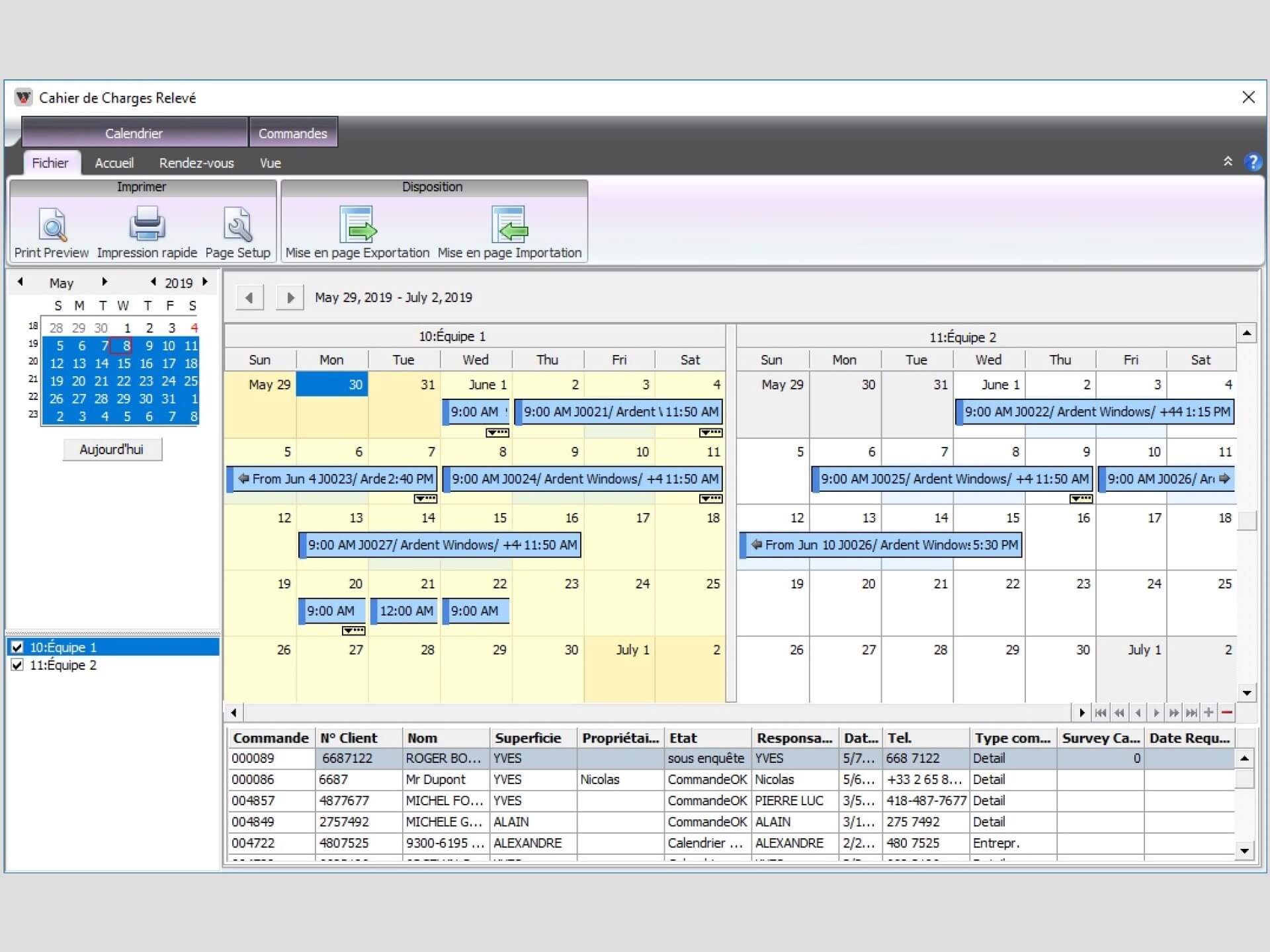1270x952 pixels.
Task: Select appointment From Jun 10 J0026
Action: point(880,545)
